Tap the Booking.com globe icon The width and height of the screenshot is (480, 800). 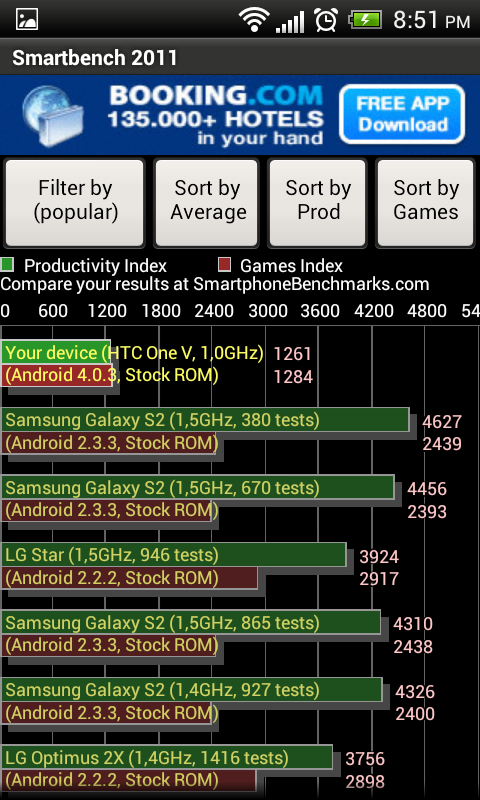pos(53,116)
